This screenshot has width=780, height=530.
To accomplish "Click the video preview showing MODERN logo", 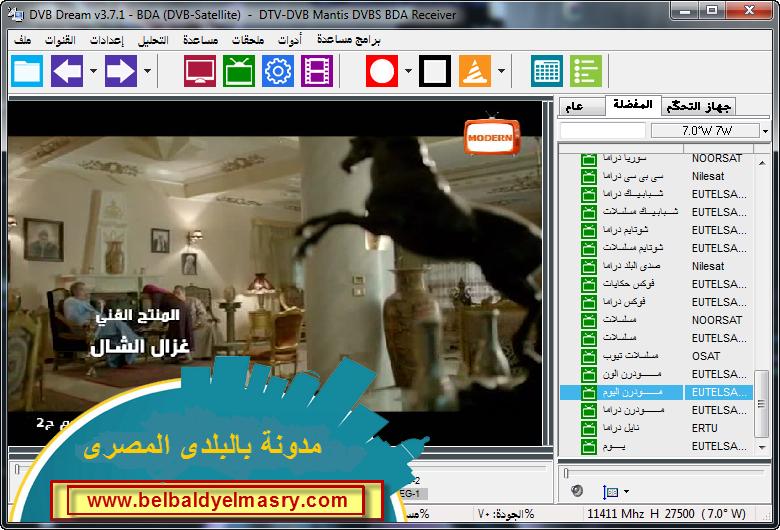I will pyautogui.click(x=275, y=273).
